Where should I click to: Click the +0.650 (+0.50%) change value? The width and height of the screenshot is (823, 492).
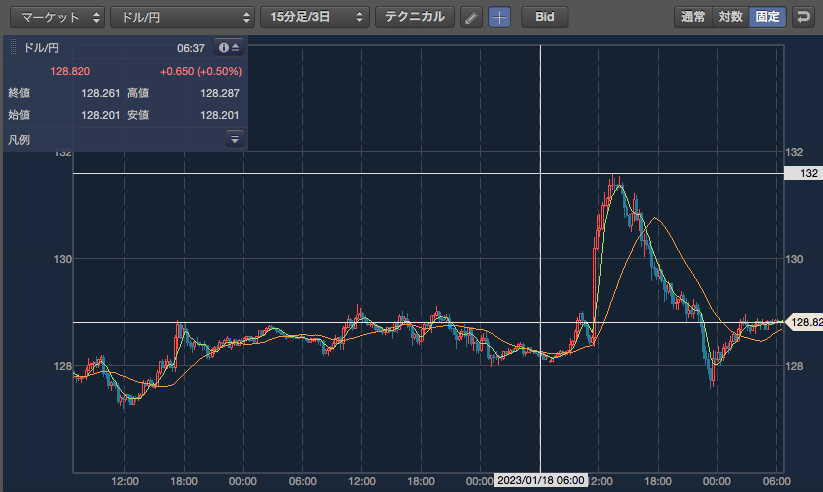(x=201, y=71)
